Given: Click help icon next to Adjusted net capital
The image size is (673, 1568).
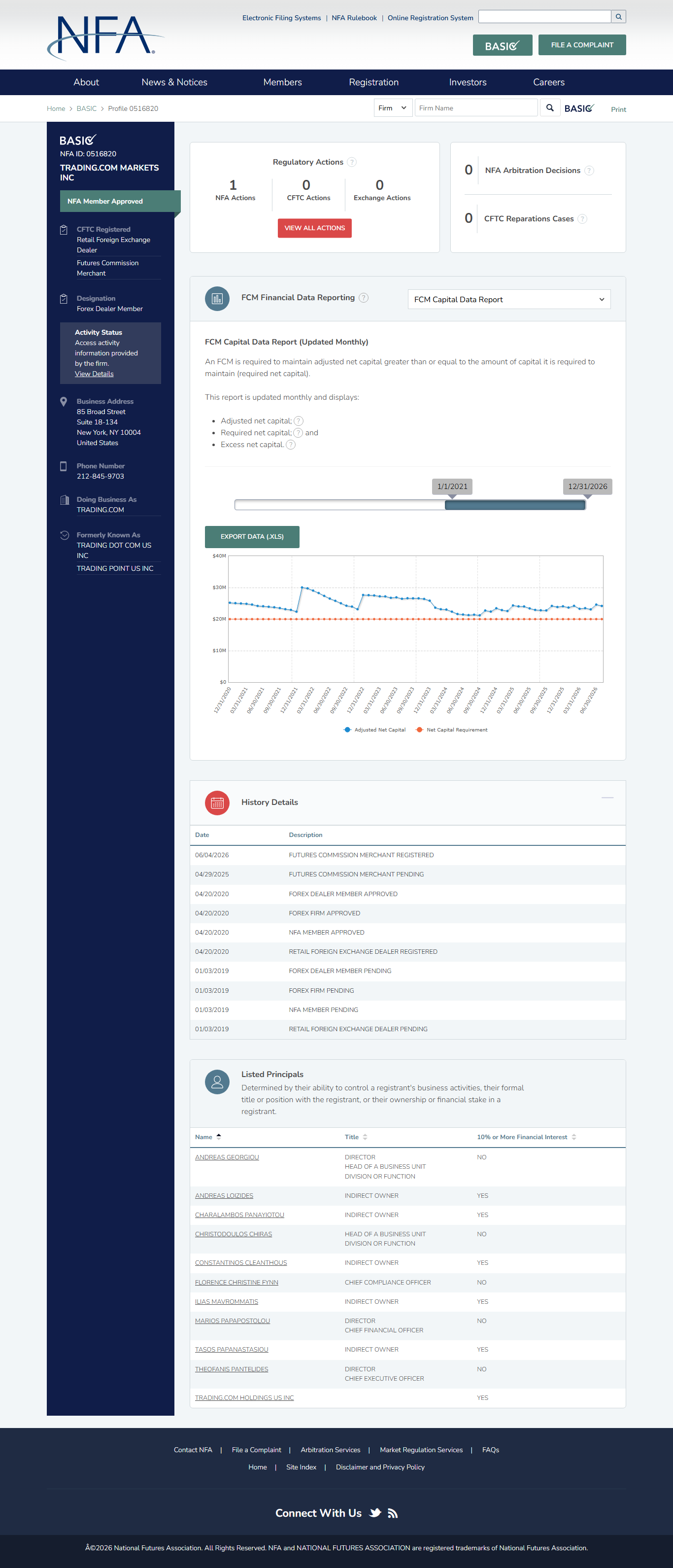Looking at the screenshot, I should [x=299, y=420].
